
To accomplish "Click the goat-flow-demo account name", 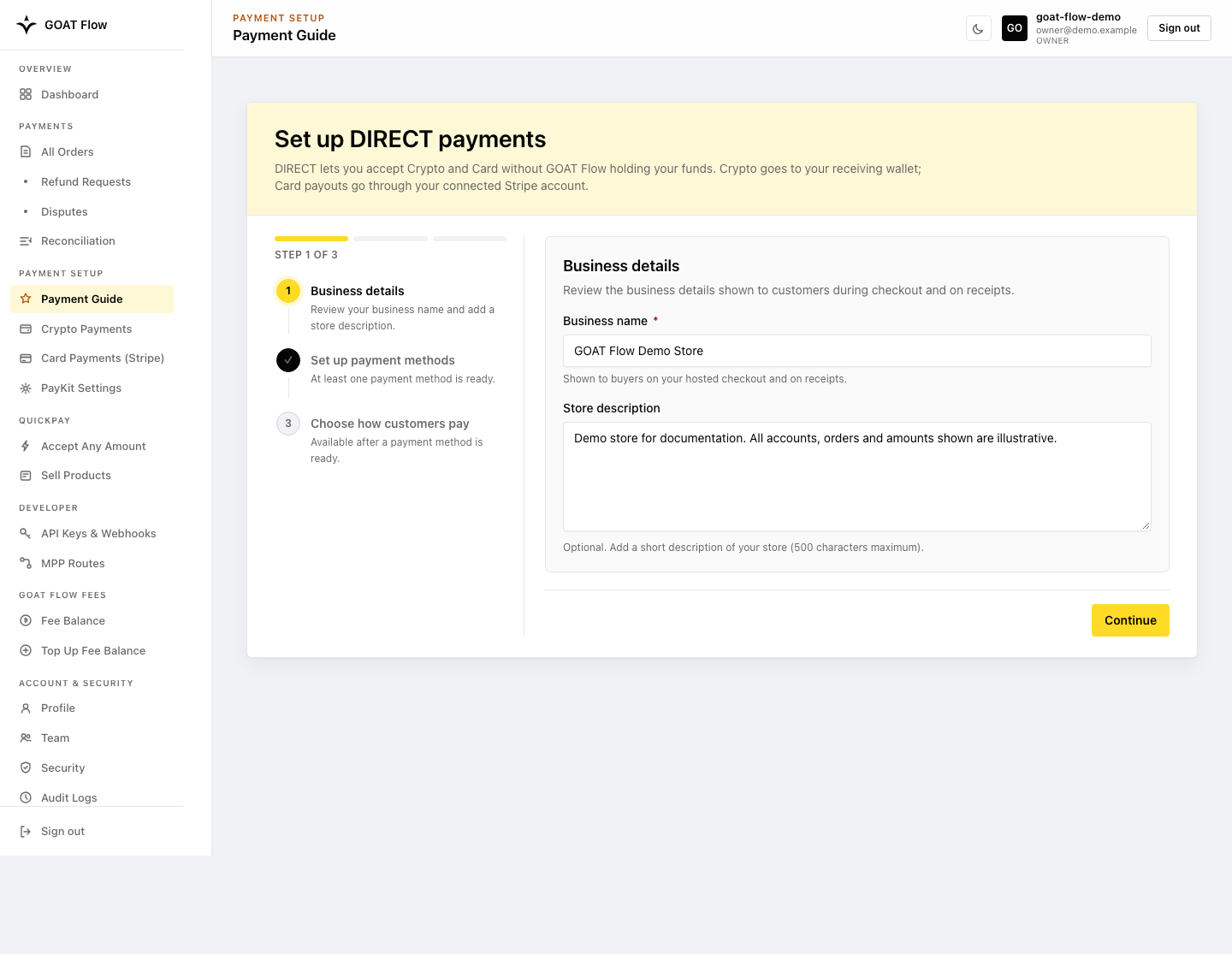I will pos(1078,17).
